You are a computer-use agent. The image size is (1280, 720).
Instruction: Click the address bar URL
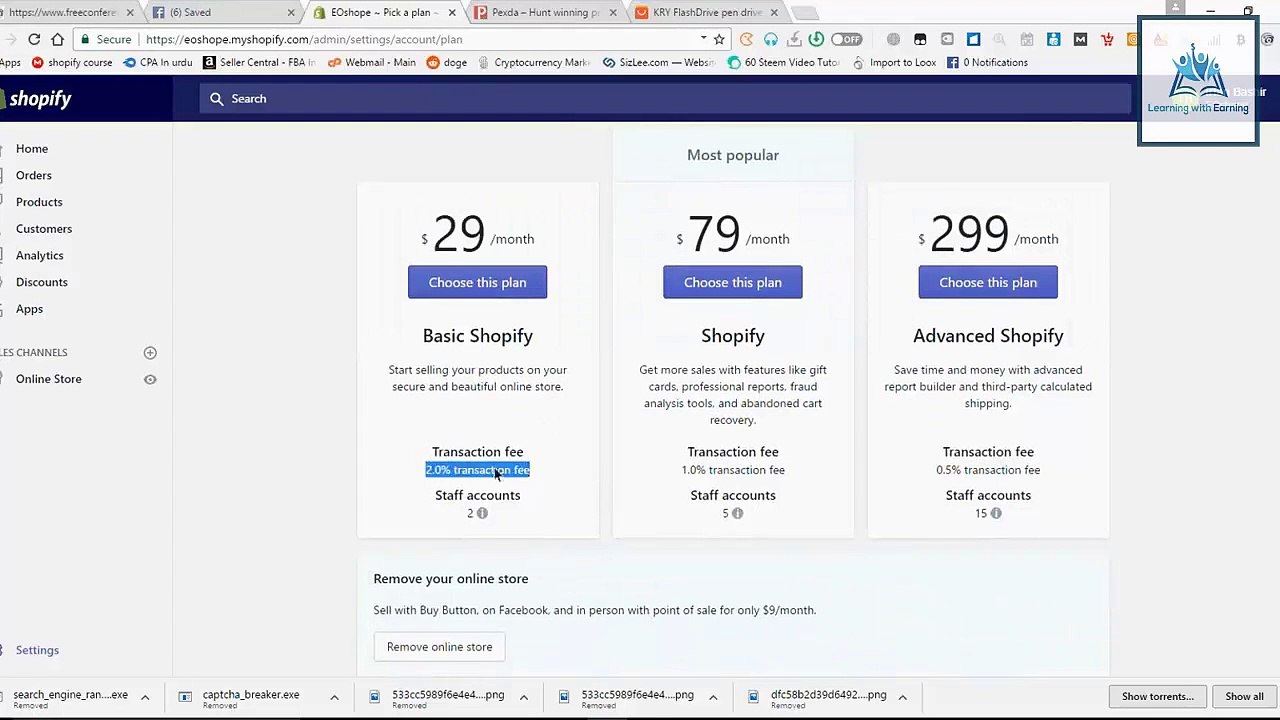[x=304, y=39]
